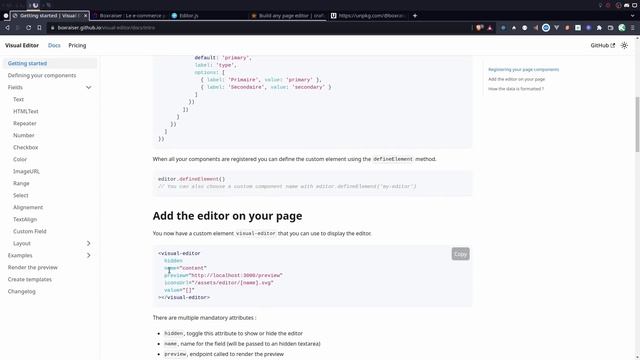Open the green profile avatar
Screen dimensions: 640x360
tap(621, 28)
